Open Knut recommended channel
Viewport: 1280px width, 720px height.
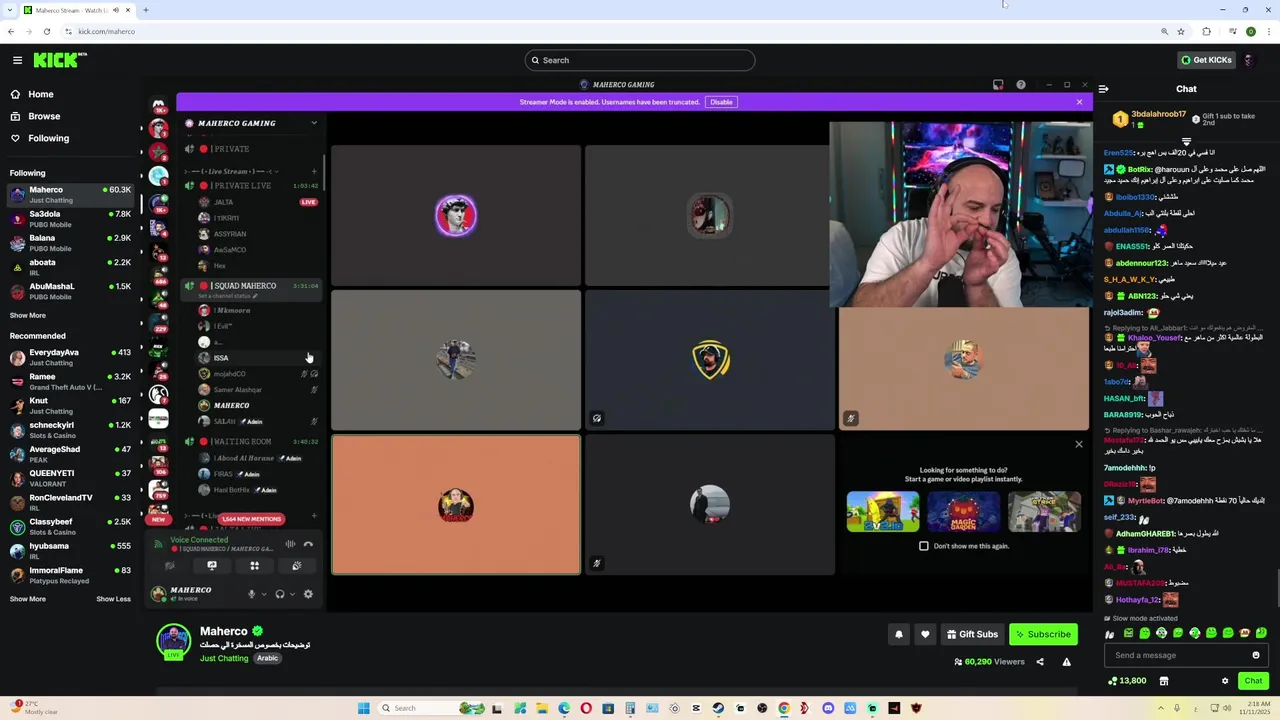[x=70, y=405]
